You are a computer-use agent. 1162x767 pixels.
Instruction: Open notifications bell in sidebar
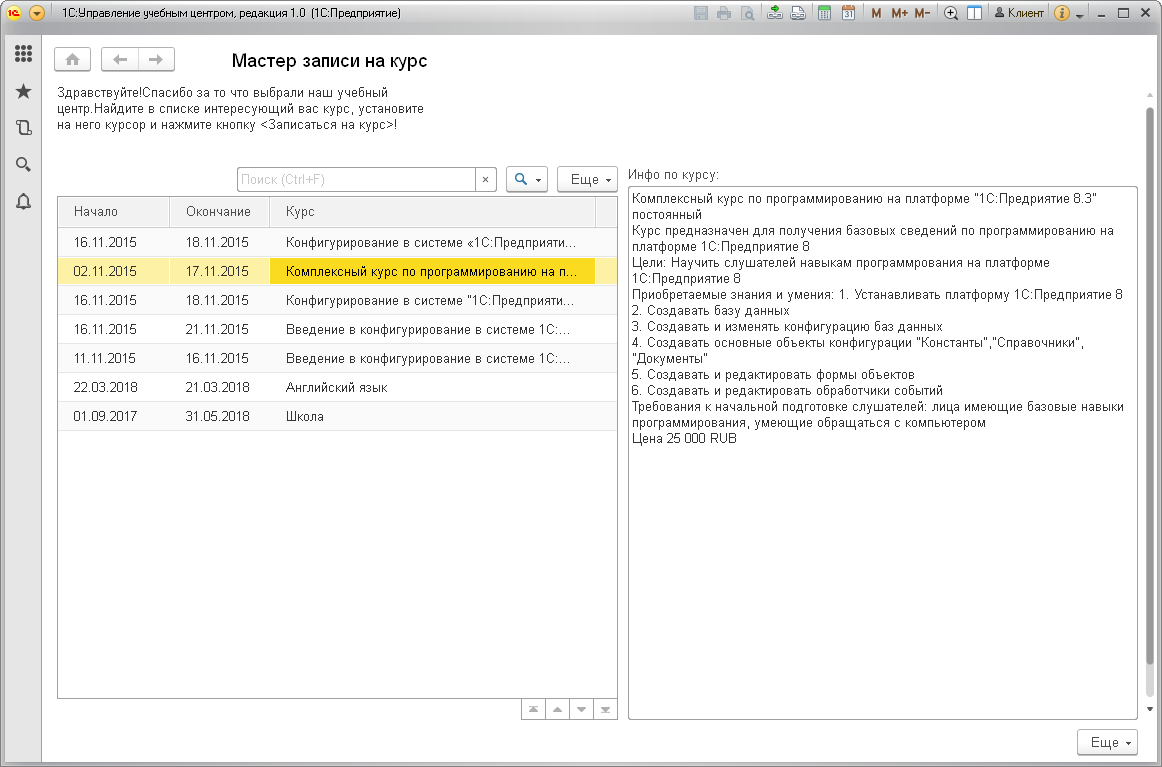[x=23, y=202]
